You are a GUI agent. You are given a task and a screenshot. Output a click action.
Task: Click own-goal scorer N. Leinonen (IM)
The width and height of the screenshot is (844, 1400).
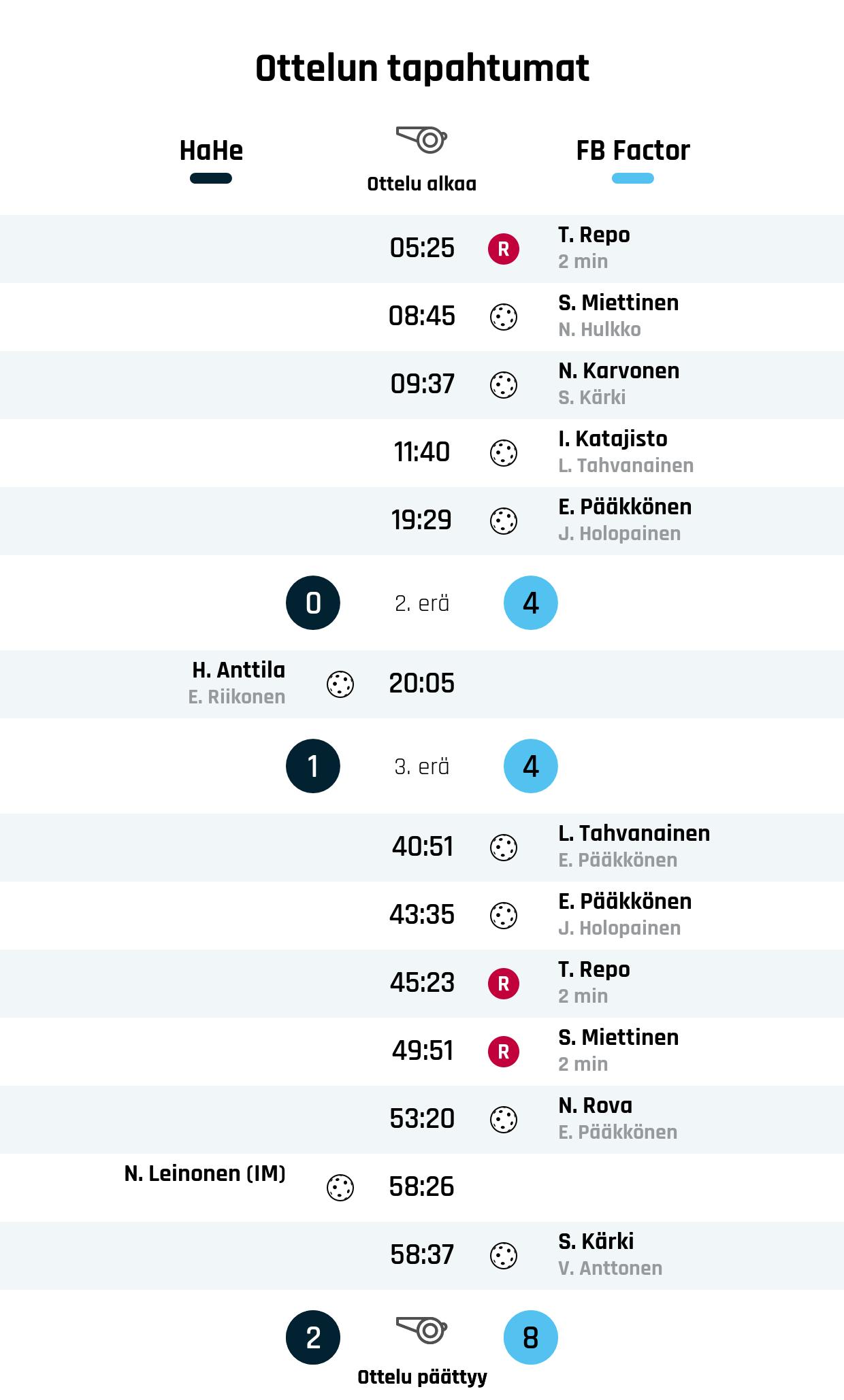[205, 1173]
